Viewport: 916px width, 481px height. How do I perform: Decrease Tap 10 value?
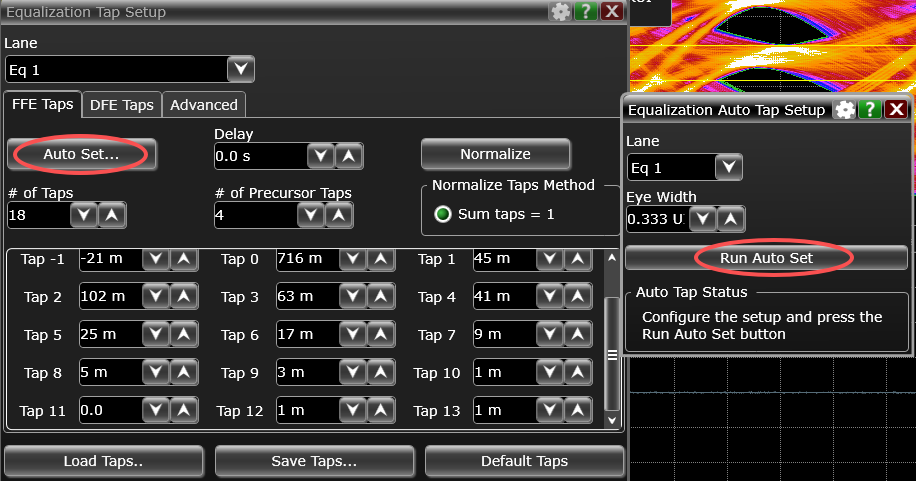pyautogui.click(x=550, y=373)
